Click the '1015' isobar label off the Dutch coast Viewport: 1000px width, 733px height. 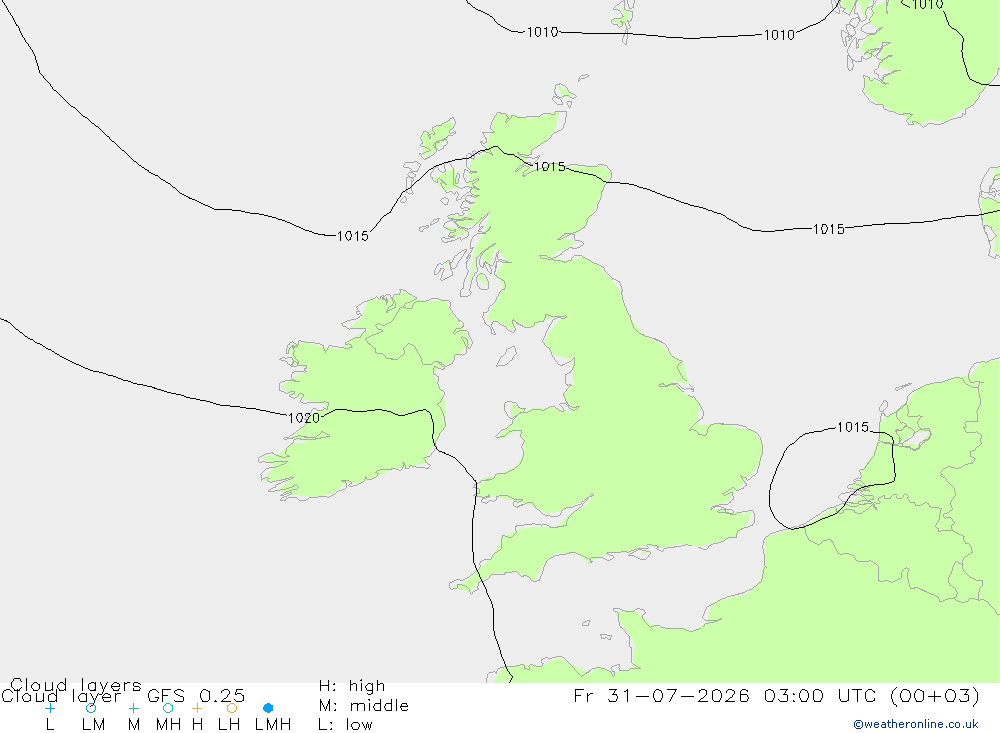tap(853, 427)
